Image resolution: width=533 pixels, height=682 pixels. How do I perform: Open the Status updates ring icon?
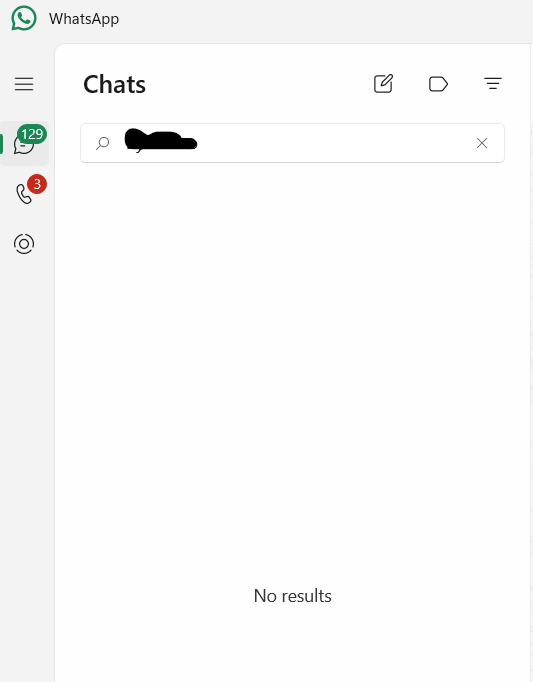(x=24, y=244)
